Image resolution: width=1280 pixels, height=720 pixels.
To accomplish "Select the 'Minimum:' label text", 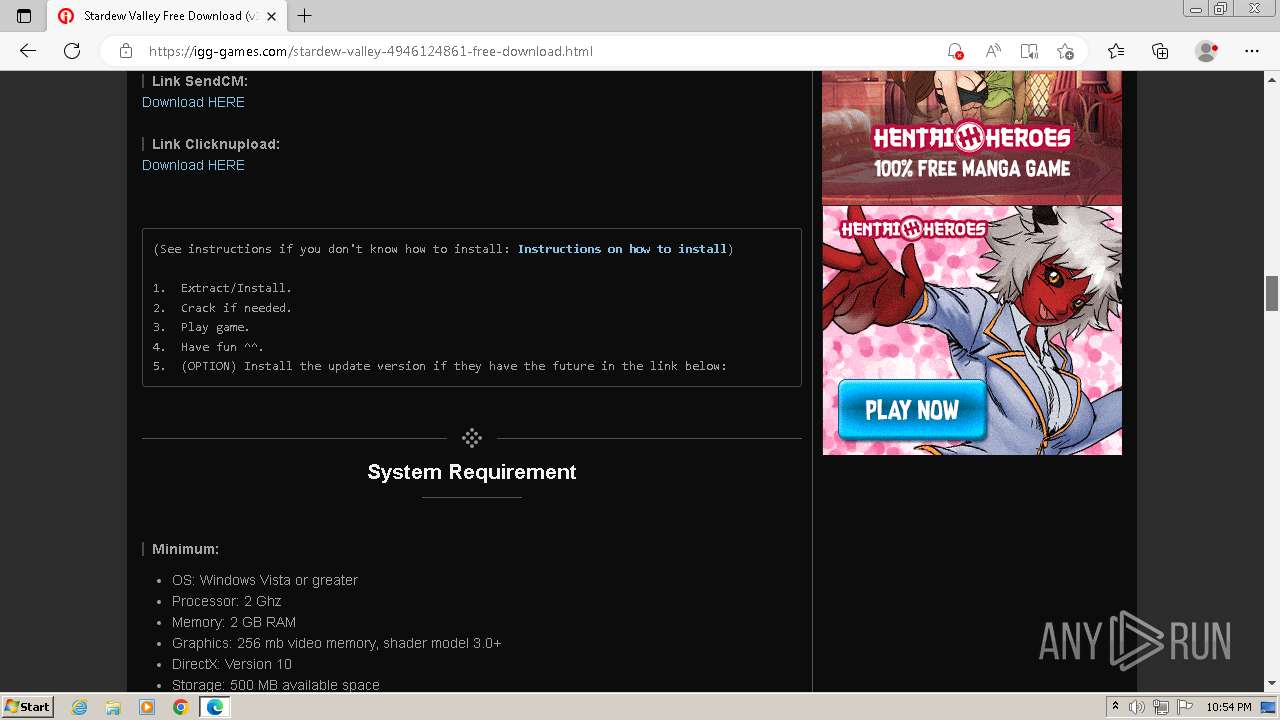I will [185, 549].
